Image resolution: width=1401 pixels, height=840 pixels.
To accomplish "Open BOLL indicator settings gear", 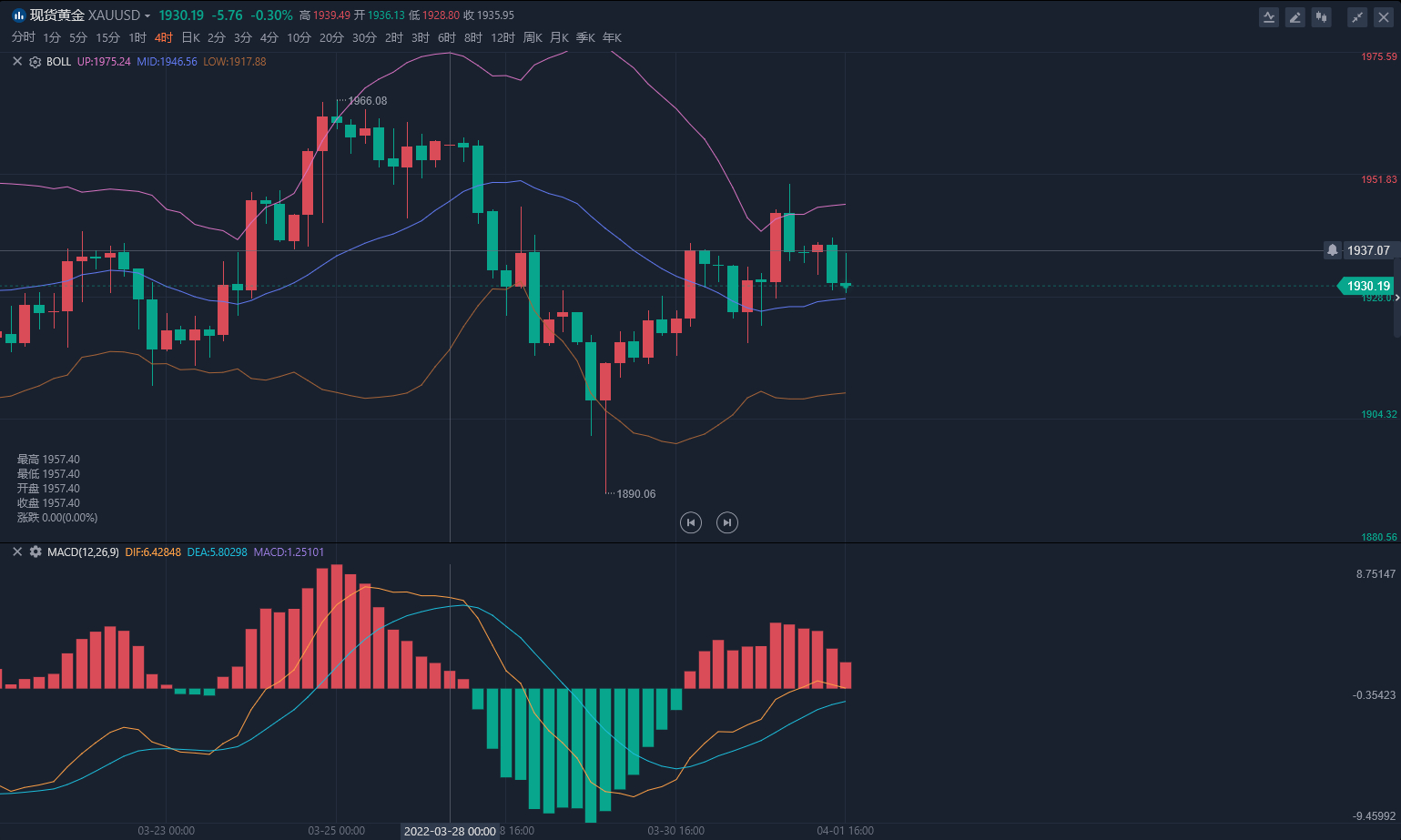I will pyautogui.click(x=36, y=62).
